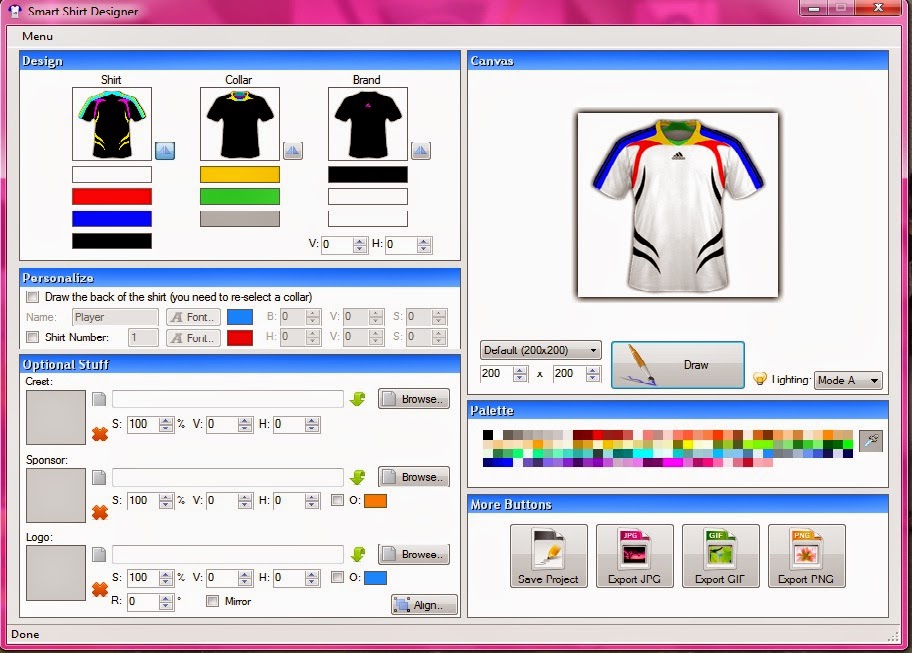This screenshot has width=912, height=653.
Task: Click the Player name input field
Action: (x=115, y=317)
